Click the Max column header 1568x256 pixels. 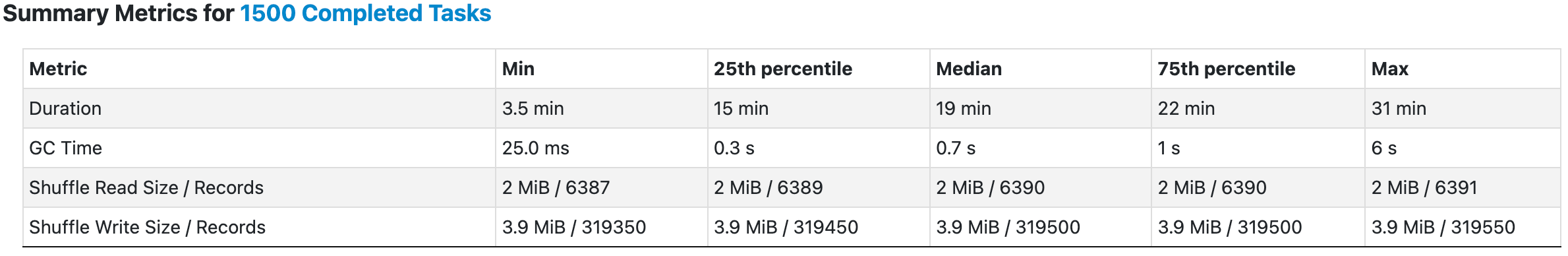1389,69
